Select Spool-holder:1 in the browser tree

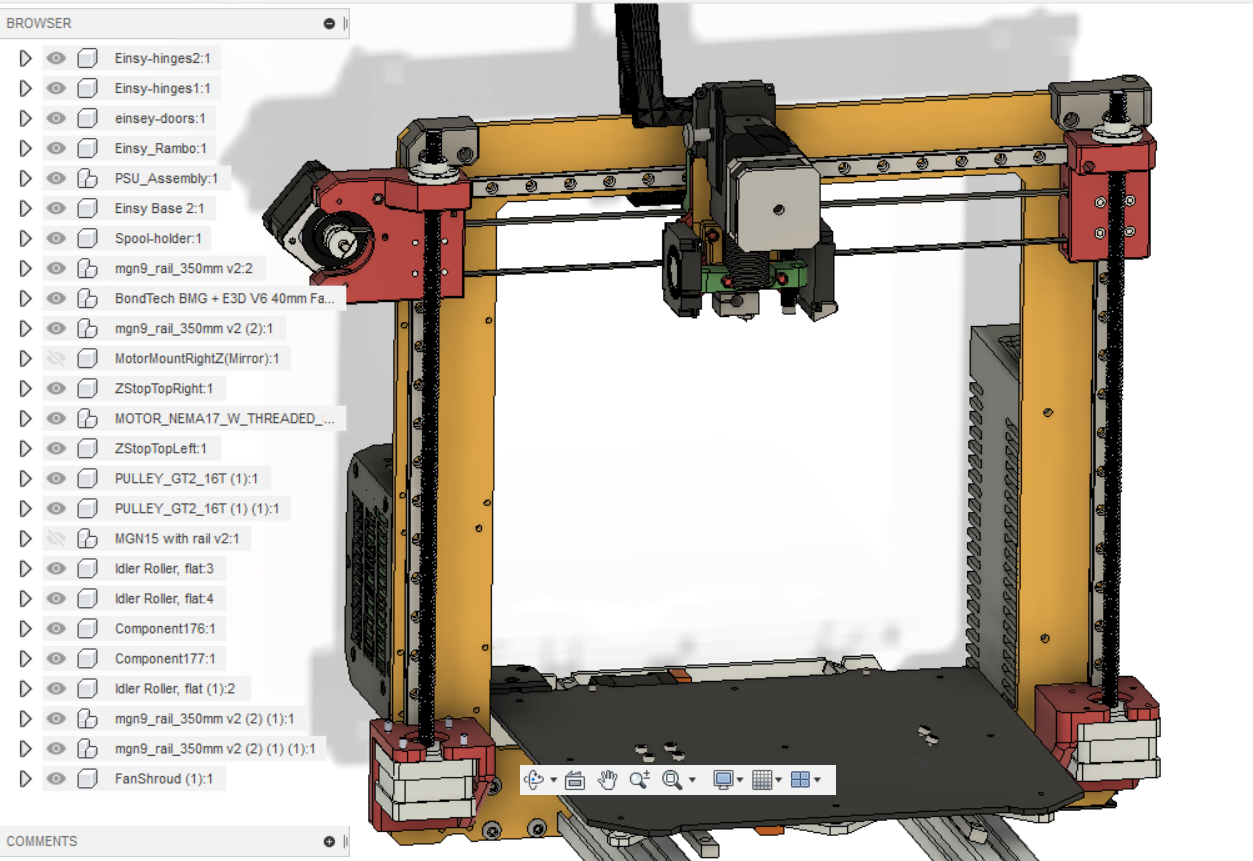[x=158, y=238]
